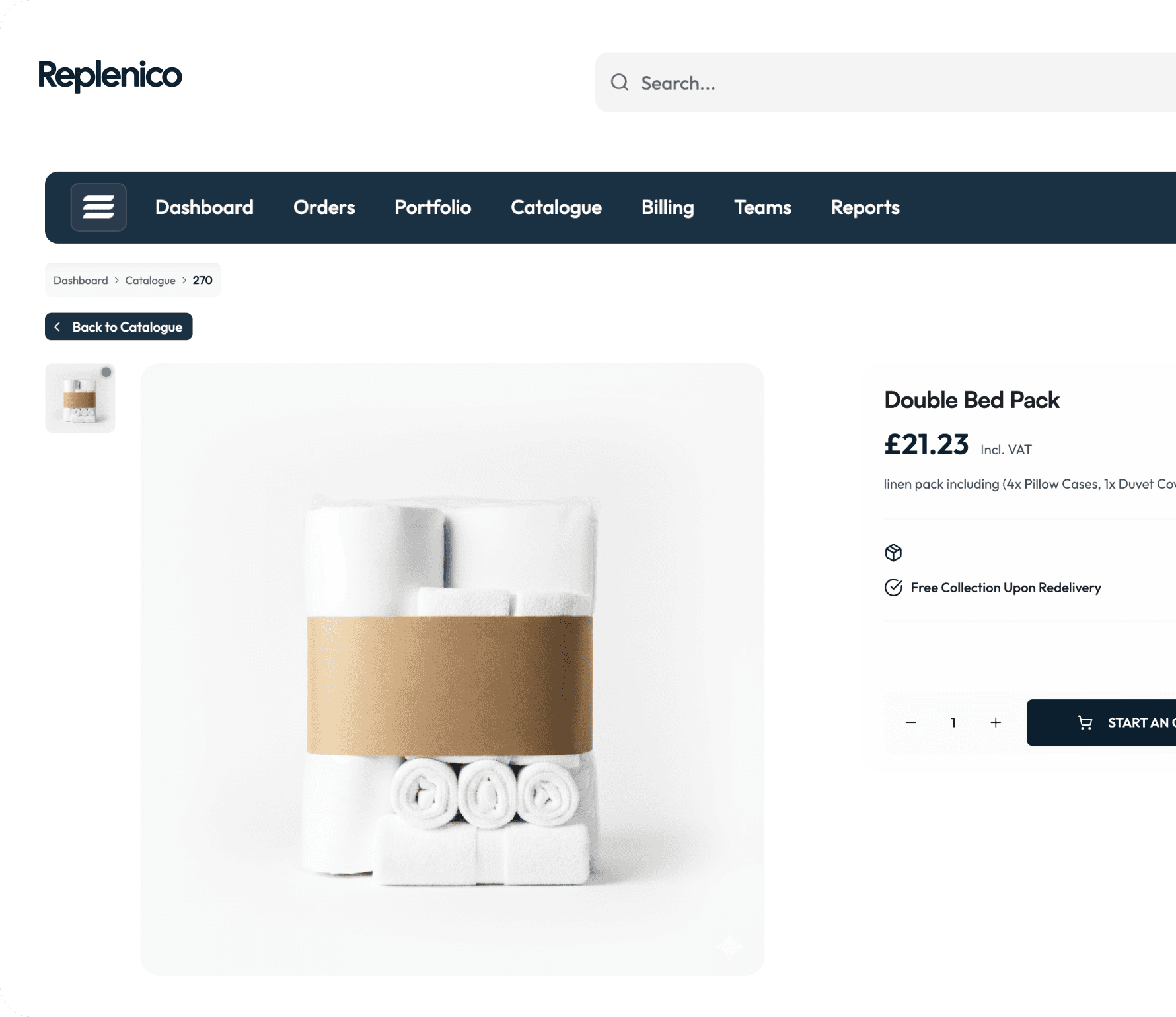Open the Dashboard nav item
This screenshot has height=1017, width=1176.
[204, 207]
